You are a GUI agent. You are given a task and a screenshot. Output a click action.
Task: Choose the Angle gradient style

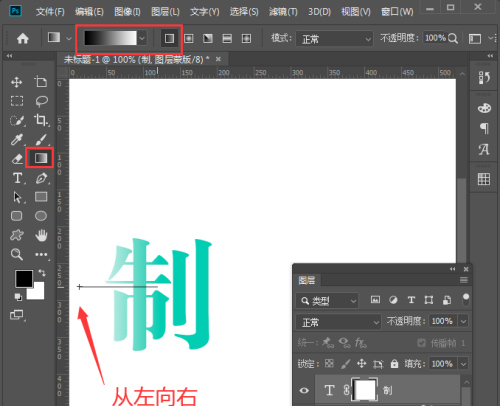[x=208, y=39]
